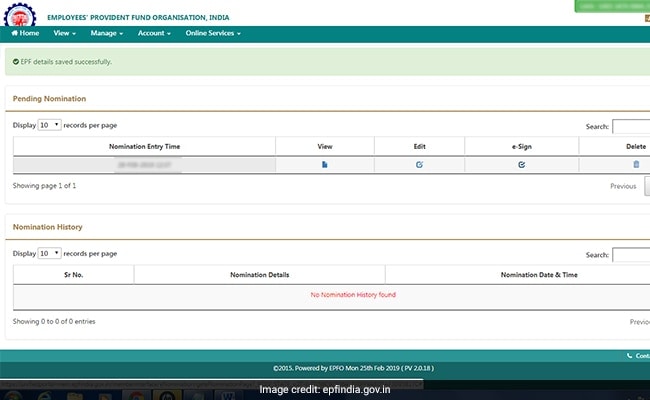Open Pending Nomination records per page dropdown

[49, 125]
